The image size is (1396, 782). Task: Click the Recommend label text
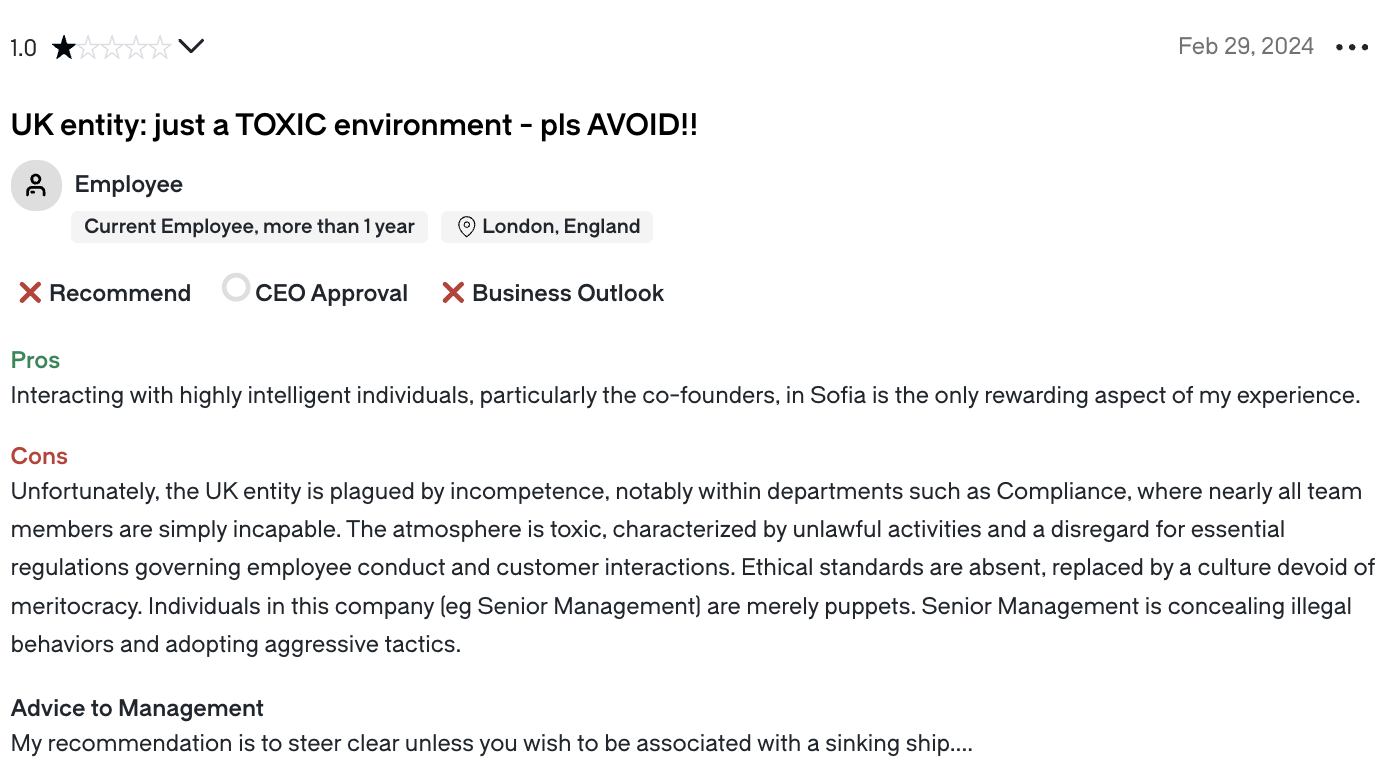pyautogui.click(x=120, y=293)
